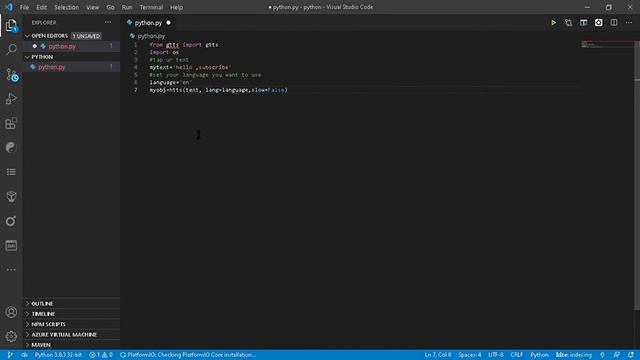640x360 pixels.
Task: Open the Help menu
Action: coord(176,7)
